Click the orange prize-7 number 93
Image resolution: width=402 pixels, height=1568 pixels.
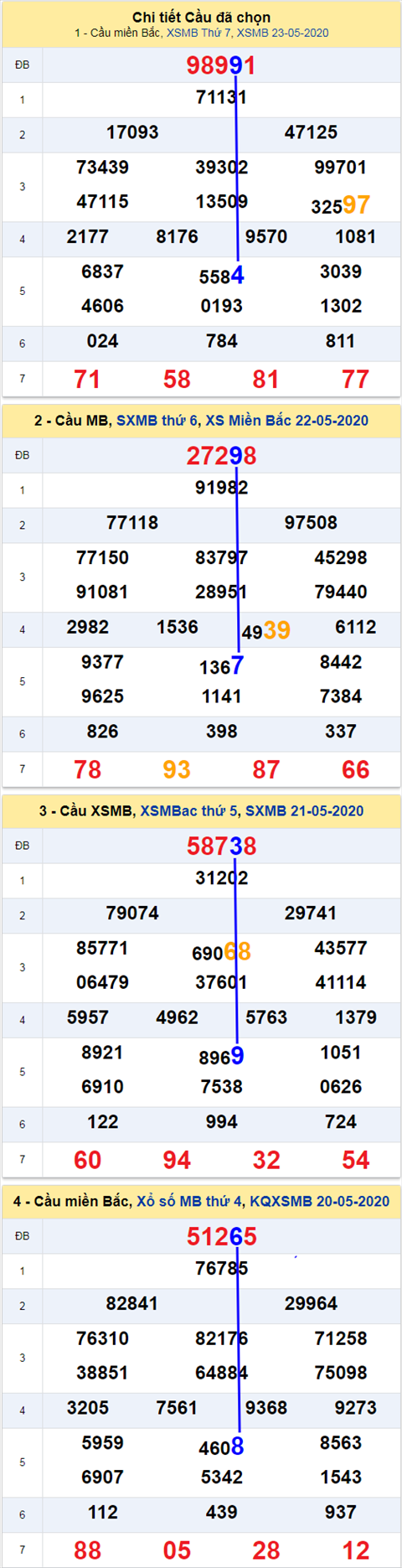pos(177,769)
